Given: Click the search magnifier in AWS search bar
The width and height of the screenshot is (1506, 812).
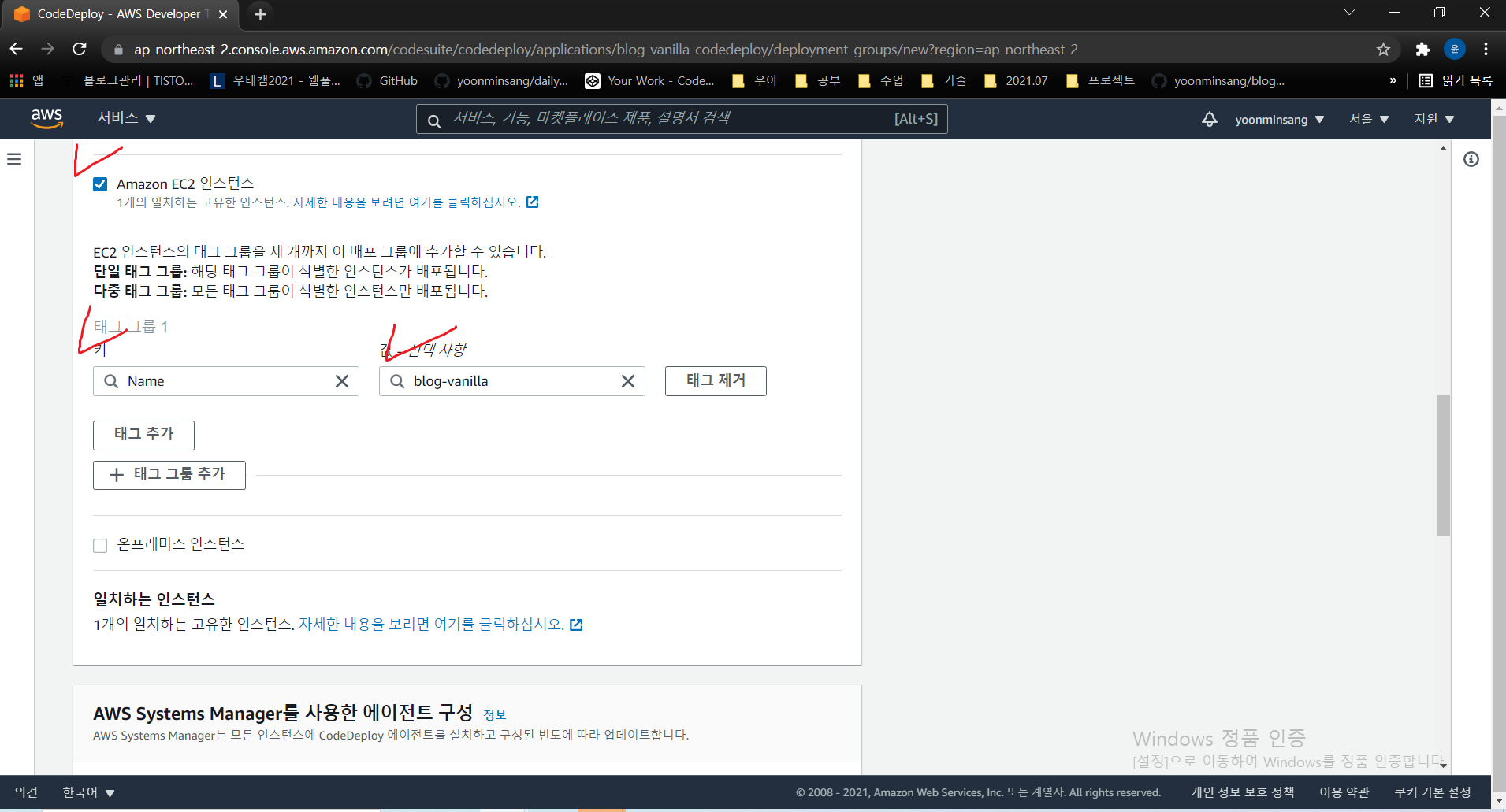Looking at the screenshot, I should click(x=434, y=120).
